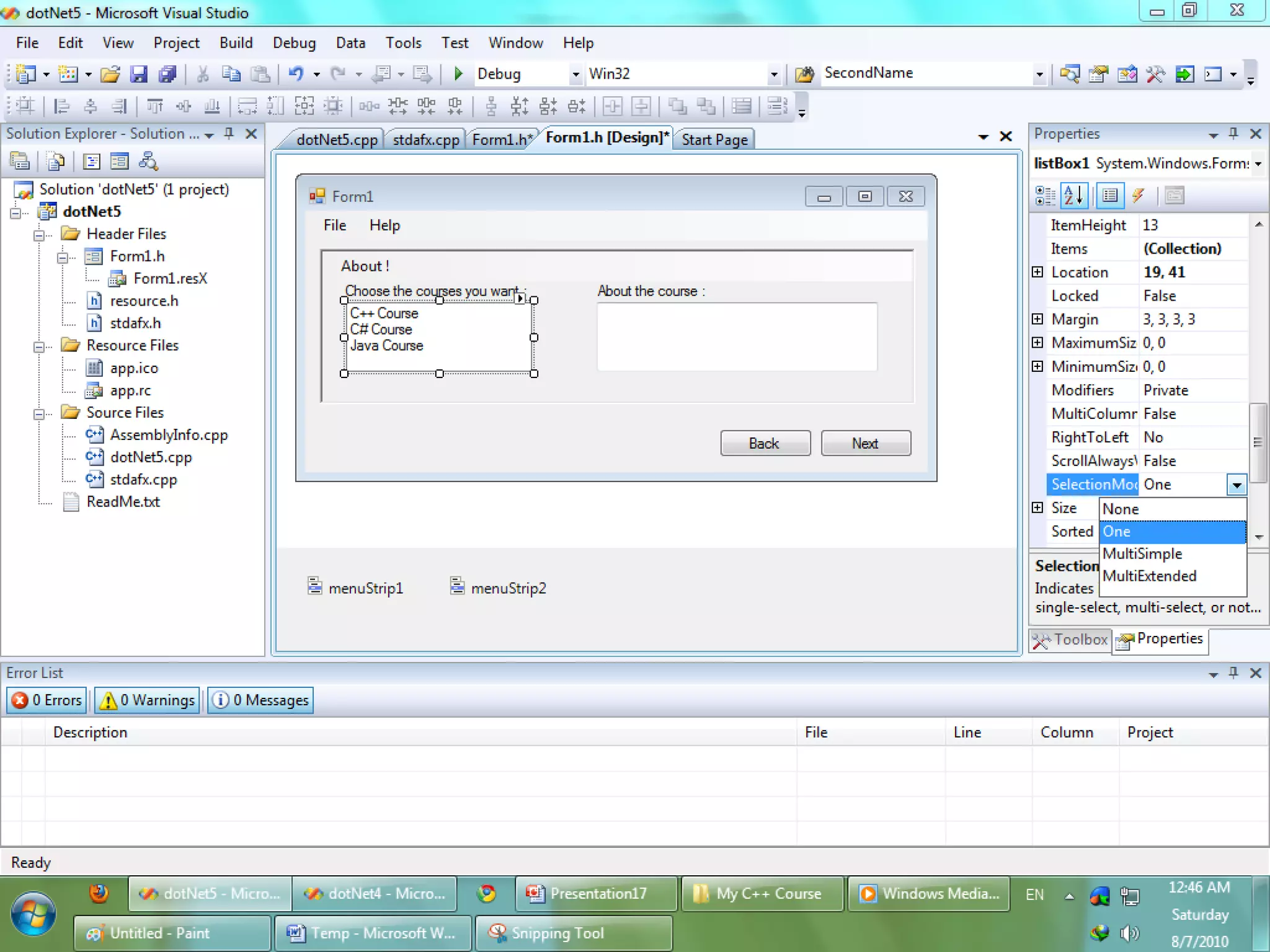Toggle the 0 Warnings filter button
This screenshot has width=1270, height=952.
point(148,700)
